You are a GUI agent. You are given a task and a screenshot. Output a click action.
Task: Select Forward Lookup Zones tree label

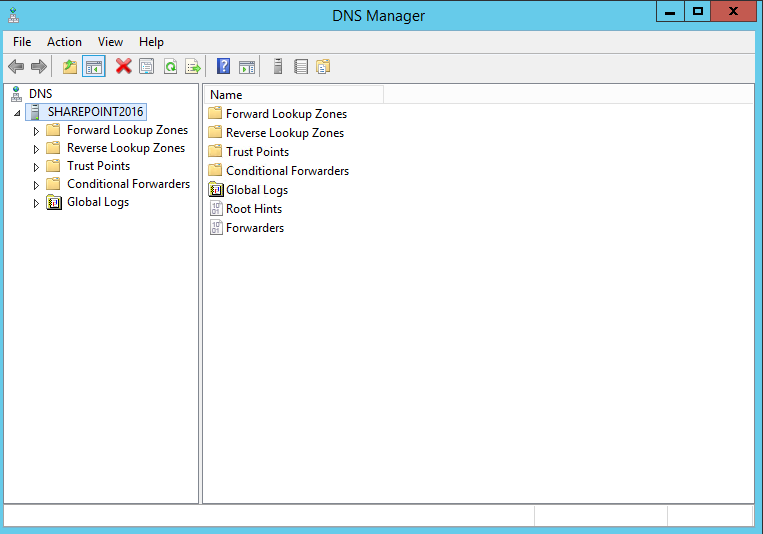(x=127, y=130)
